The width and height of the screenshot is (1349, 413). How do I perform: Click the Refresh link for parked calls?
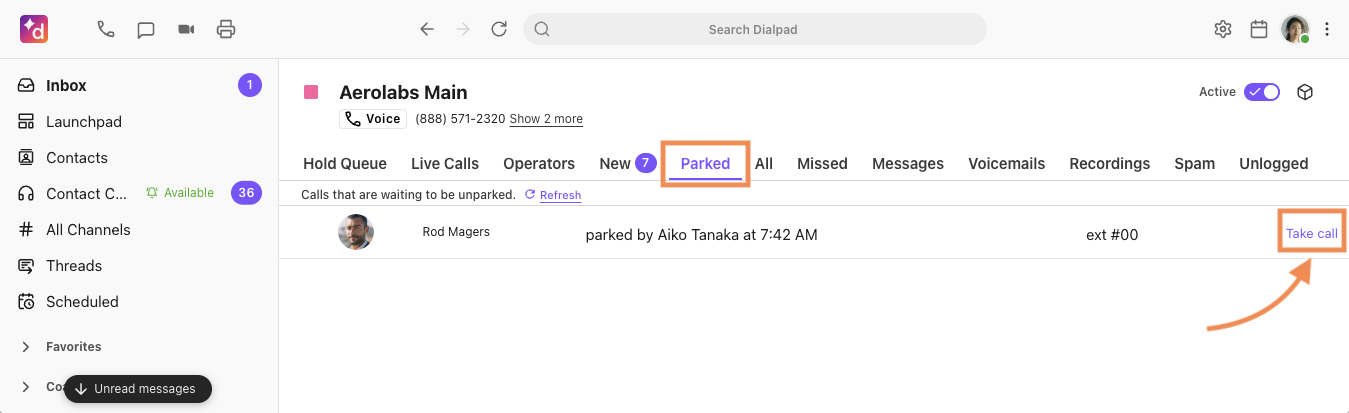coord(560,195)
